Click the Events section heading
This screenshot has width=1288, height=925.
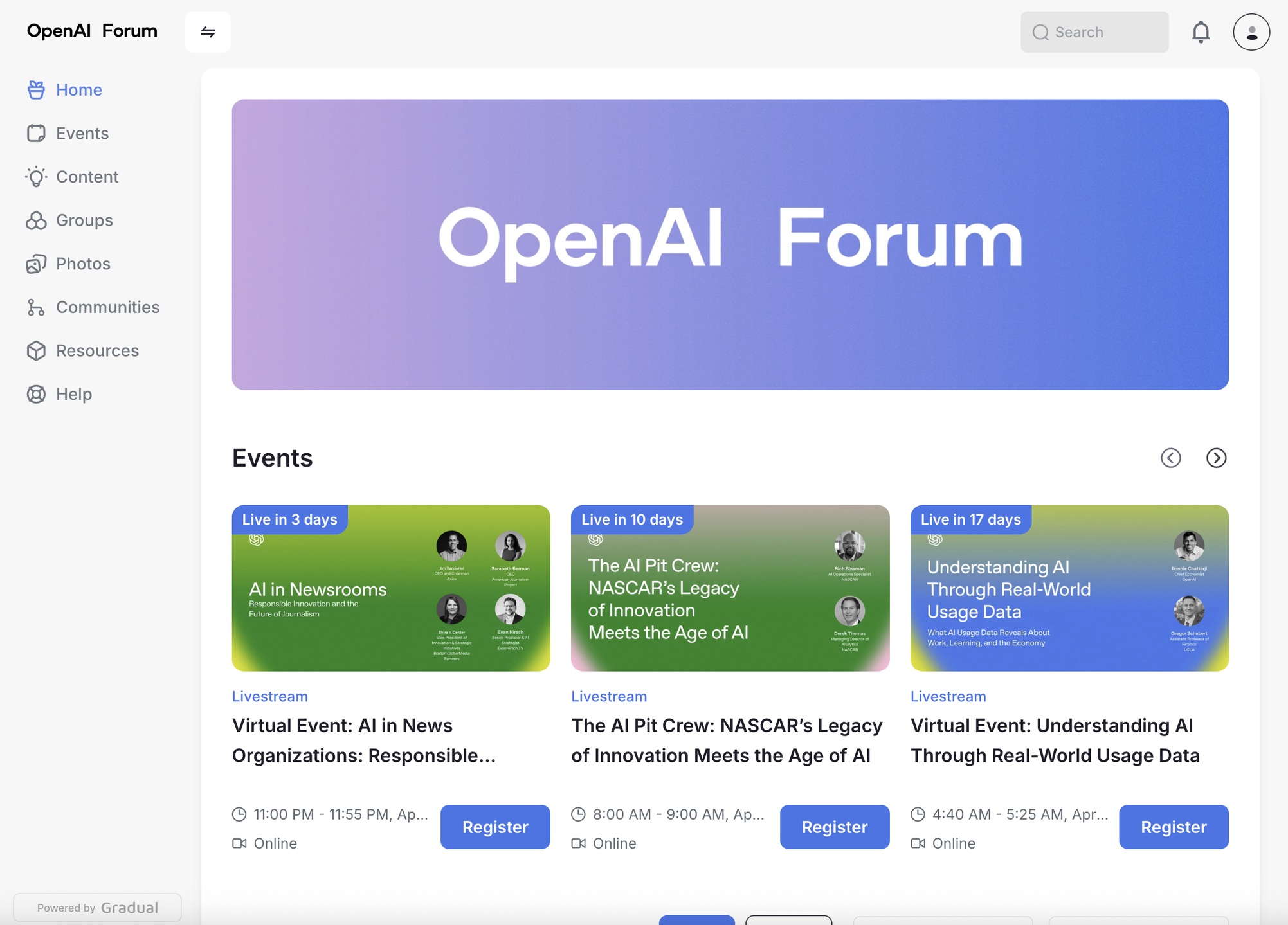tap(272, 458)
